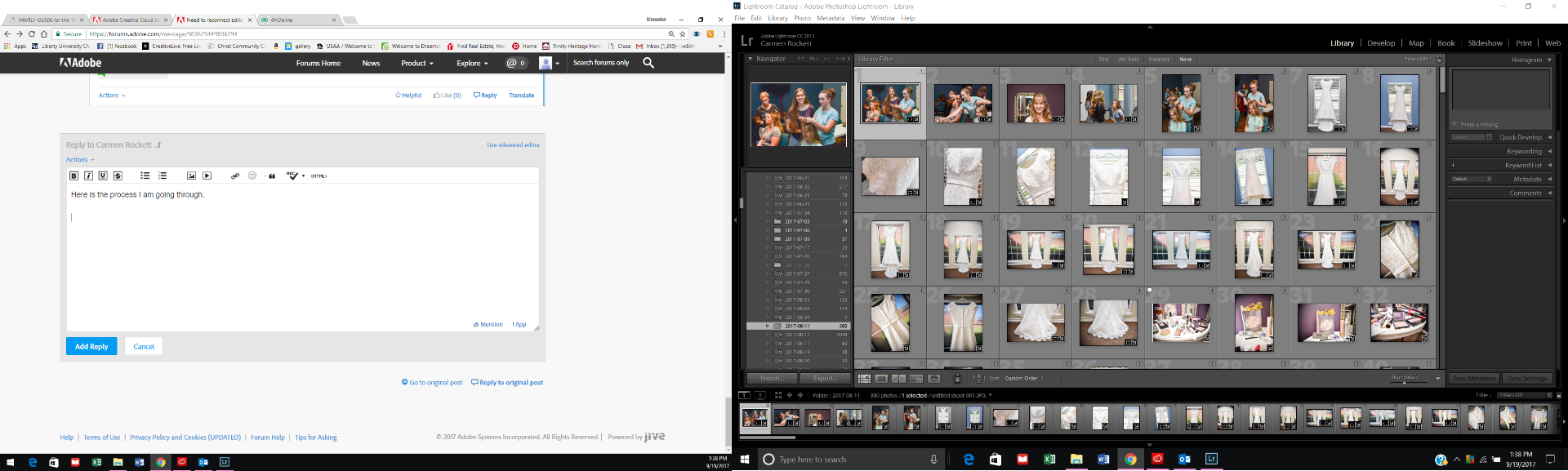1568x471 pixels.
Task: Insert a quote block in reply
Action: [x=272, y=176]
